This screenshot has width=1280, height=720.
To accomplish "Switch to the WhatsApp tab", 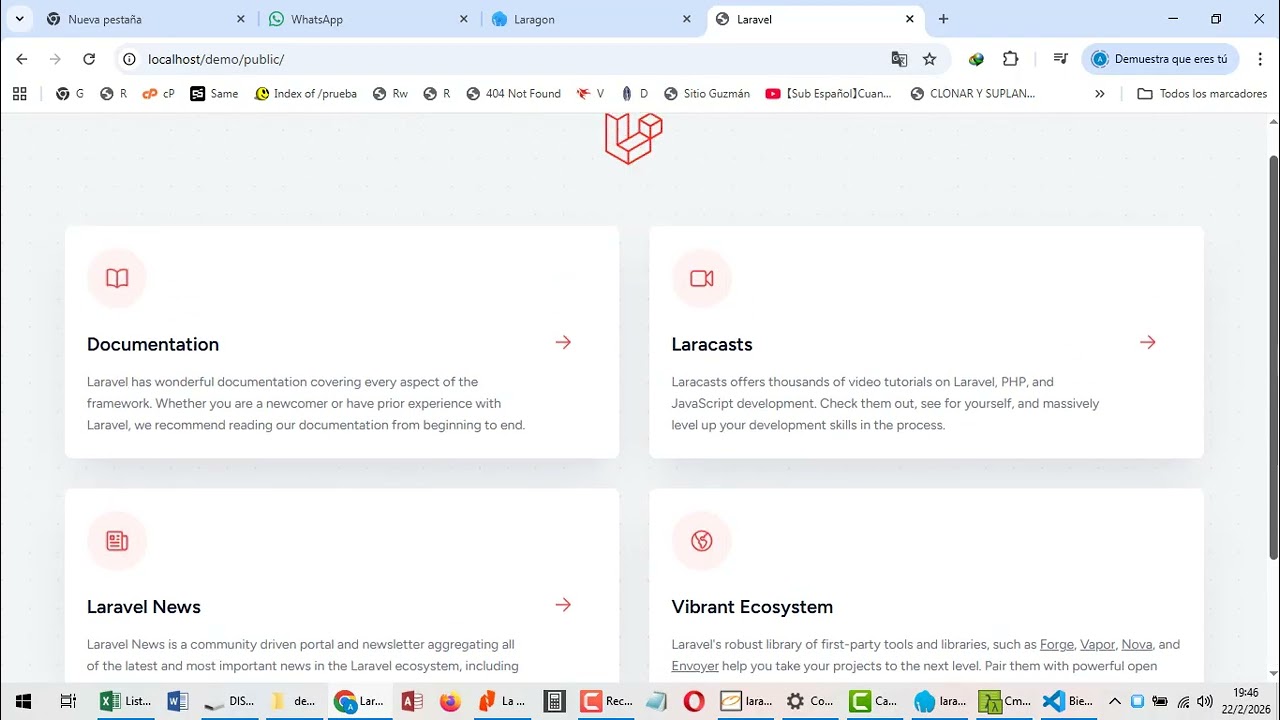I will tap(368, 19).
